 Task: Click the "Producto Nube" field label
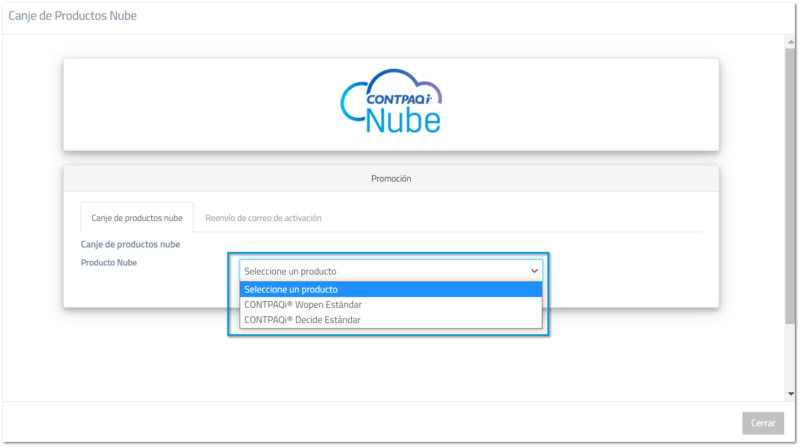point(109,262)
